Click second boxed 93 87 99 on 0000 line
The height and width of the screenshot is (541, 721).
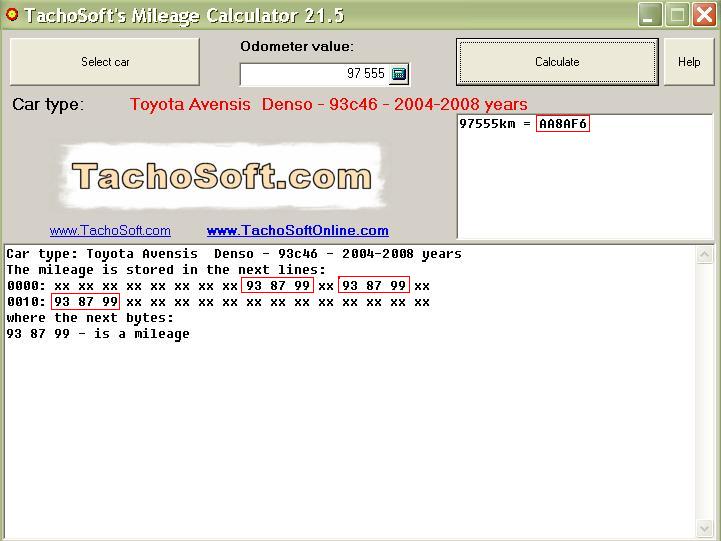click(x=373, y=285)
